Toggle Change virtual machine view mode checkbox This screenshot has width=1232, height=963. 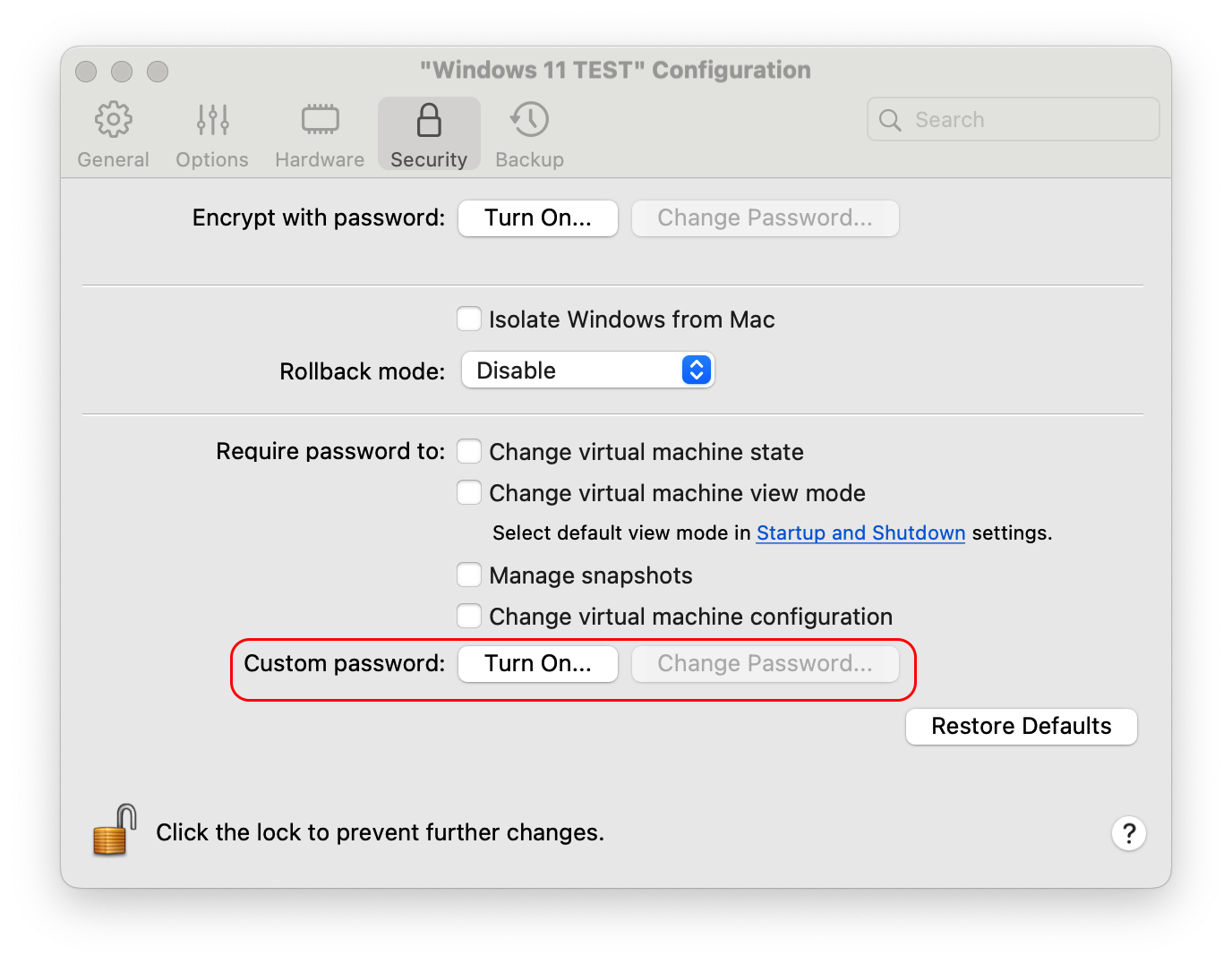click(x=469, y=493)
